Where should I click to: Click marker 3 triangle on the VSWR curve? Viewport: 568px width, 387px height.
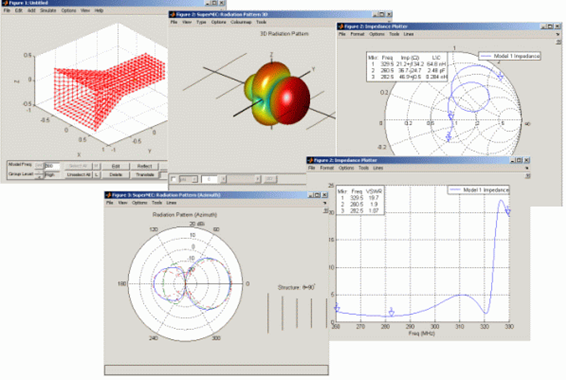click(x=392, y=312)
